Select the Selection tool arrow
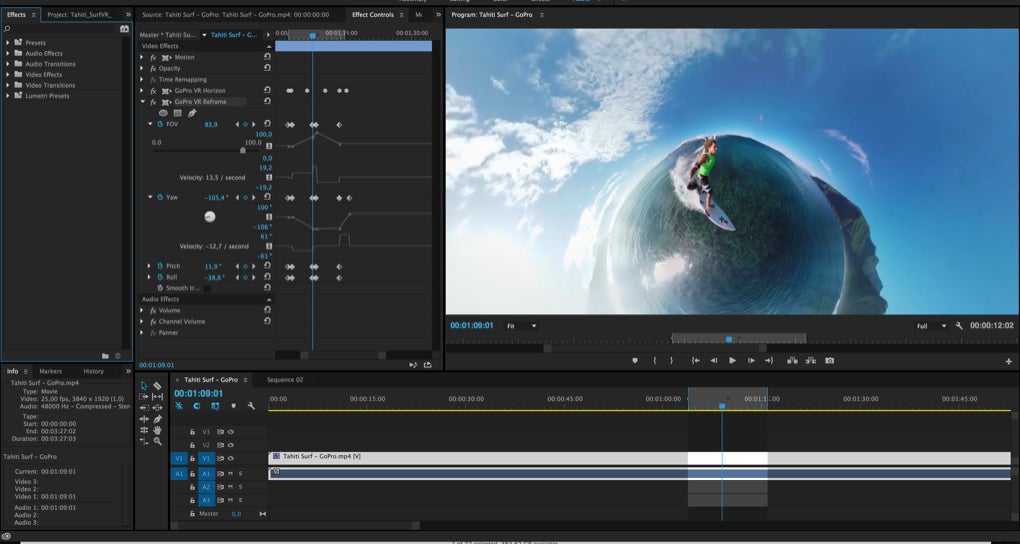 click(144, 386)
